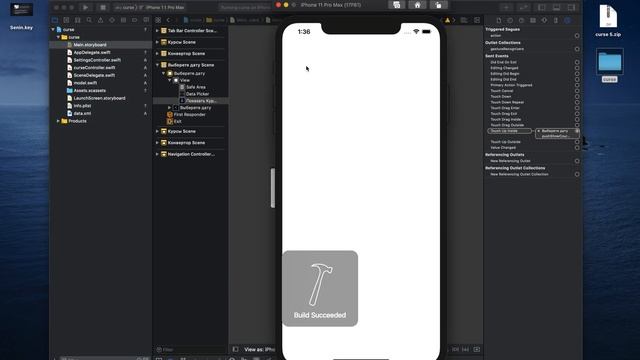Open the File inspector tab

click(x=499, y=20)
